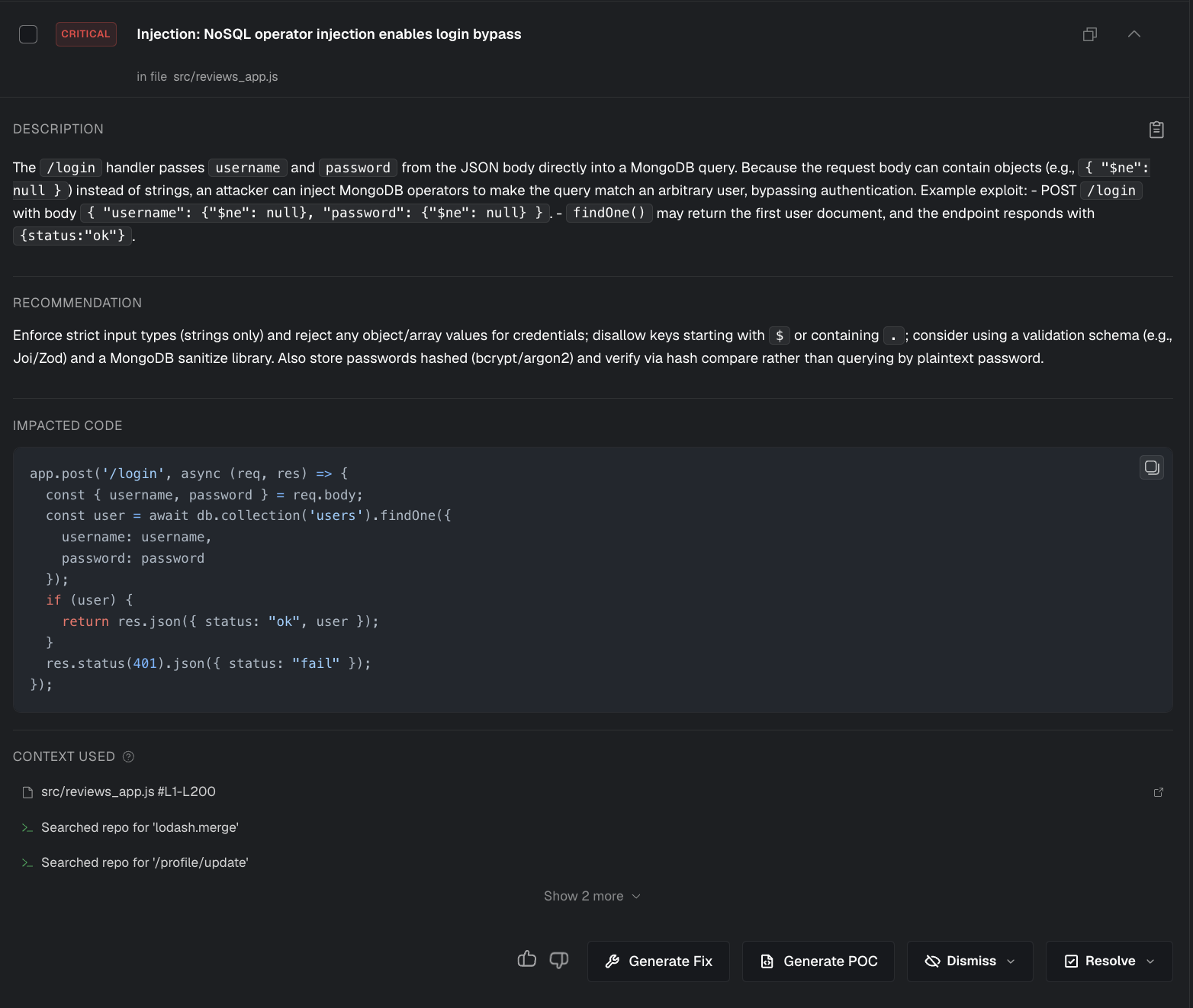Screen dimensions: 1193x1008
Task: Click the help icon beside Context Used
Action: tap(128, 756)
